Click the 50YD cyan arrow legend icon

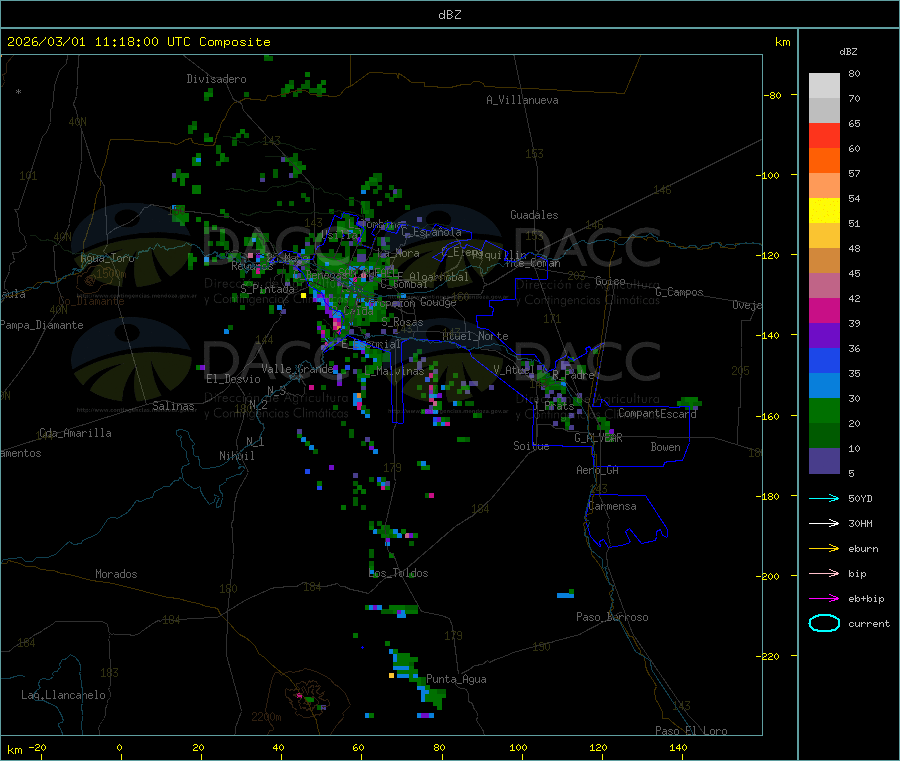click(x=824, y=498)
